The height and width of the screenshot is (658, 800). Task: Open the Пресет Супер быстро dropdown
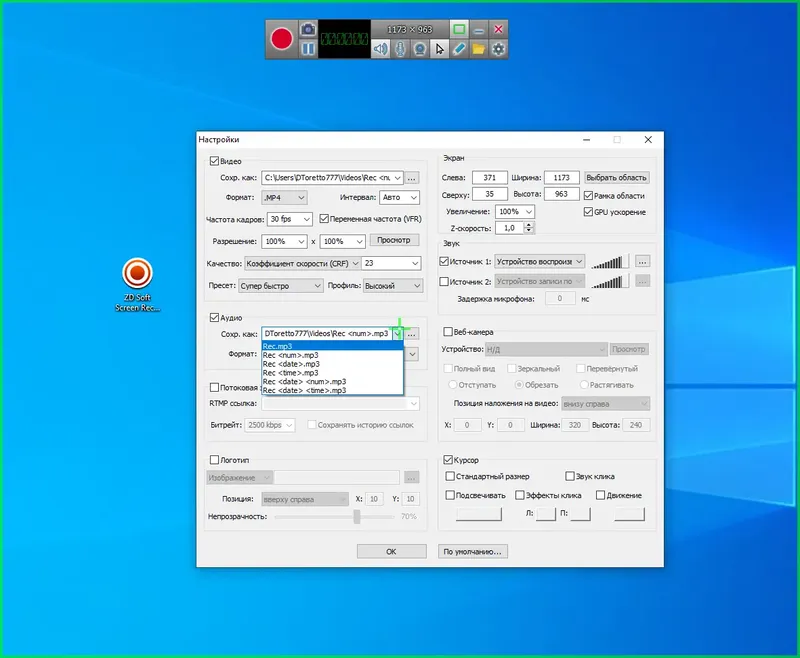click(279, 286)
